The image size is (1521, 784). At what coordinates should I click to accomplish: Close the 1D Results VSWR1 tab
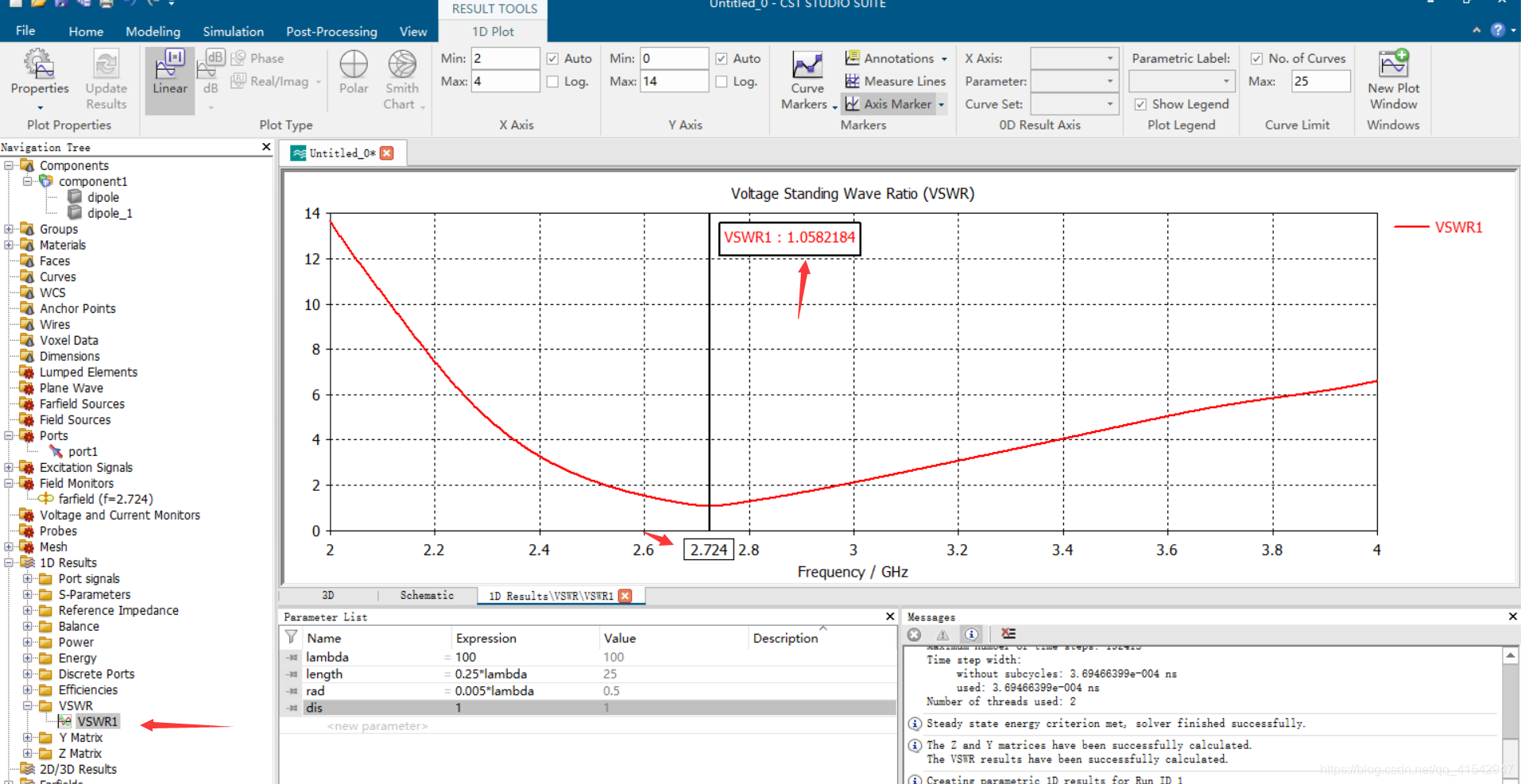click(625, 596)
